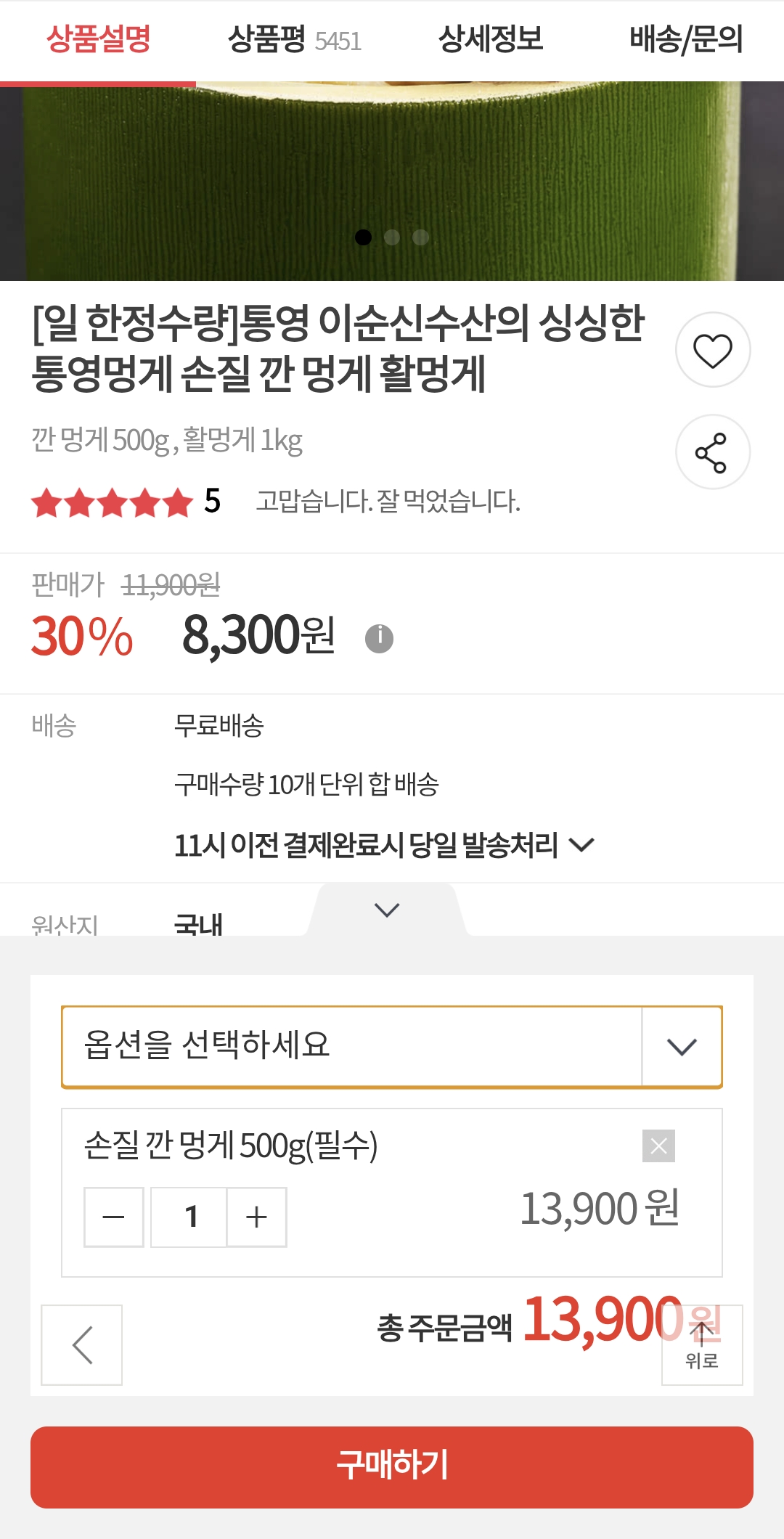The image size is (784, 1539).
Task: Expand the 당일 발송처리 shipping details
Action: [x=581, y=844]
